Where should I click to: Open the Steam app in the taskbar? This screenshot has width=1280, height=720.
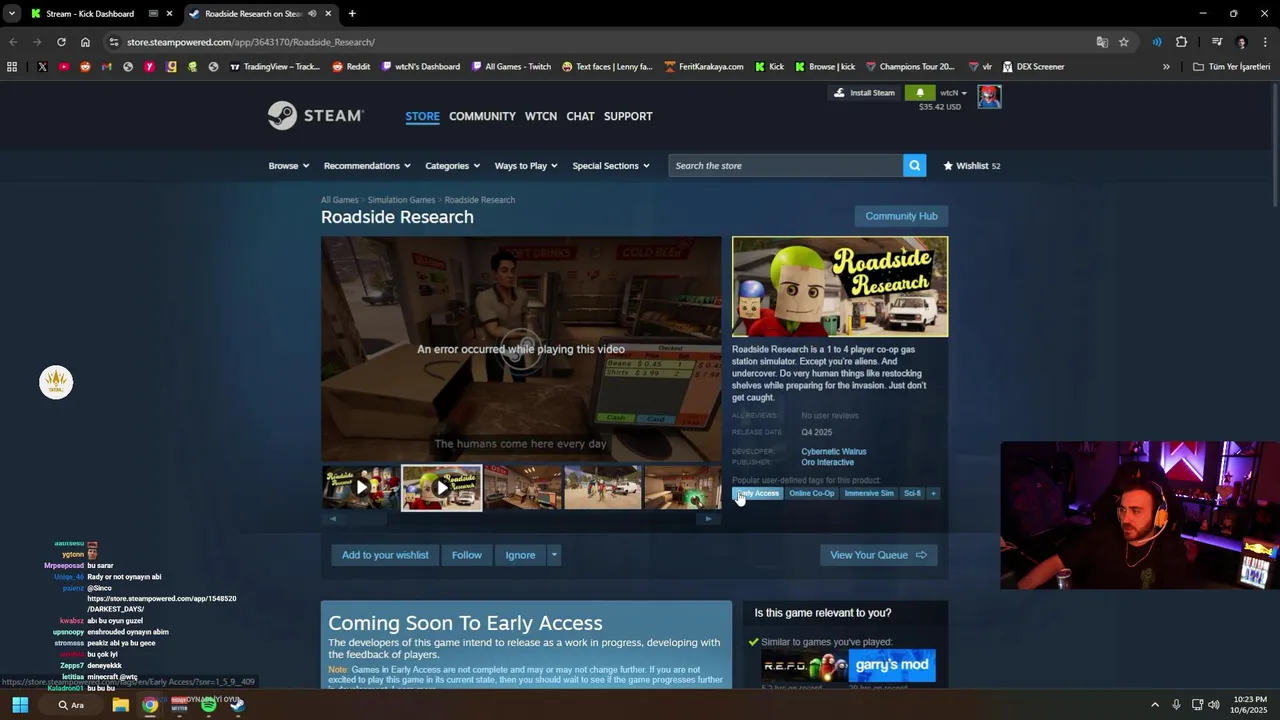point(237,705)
